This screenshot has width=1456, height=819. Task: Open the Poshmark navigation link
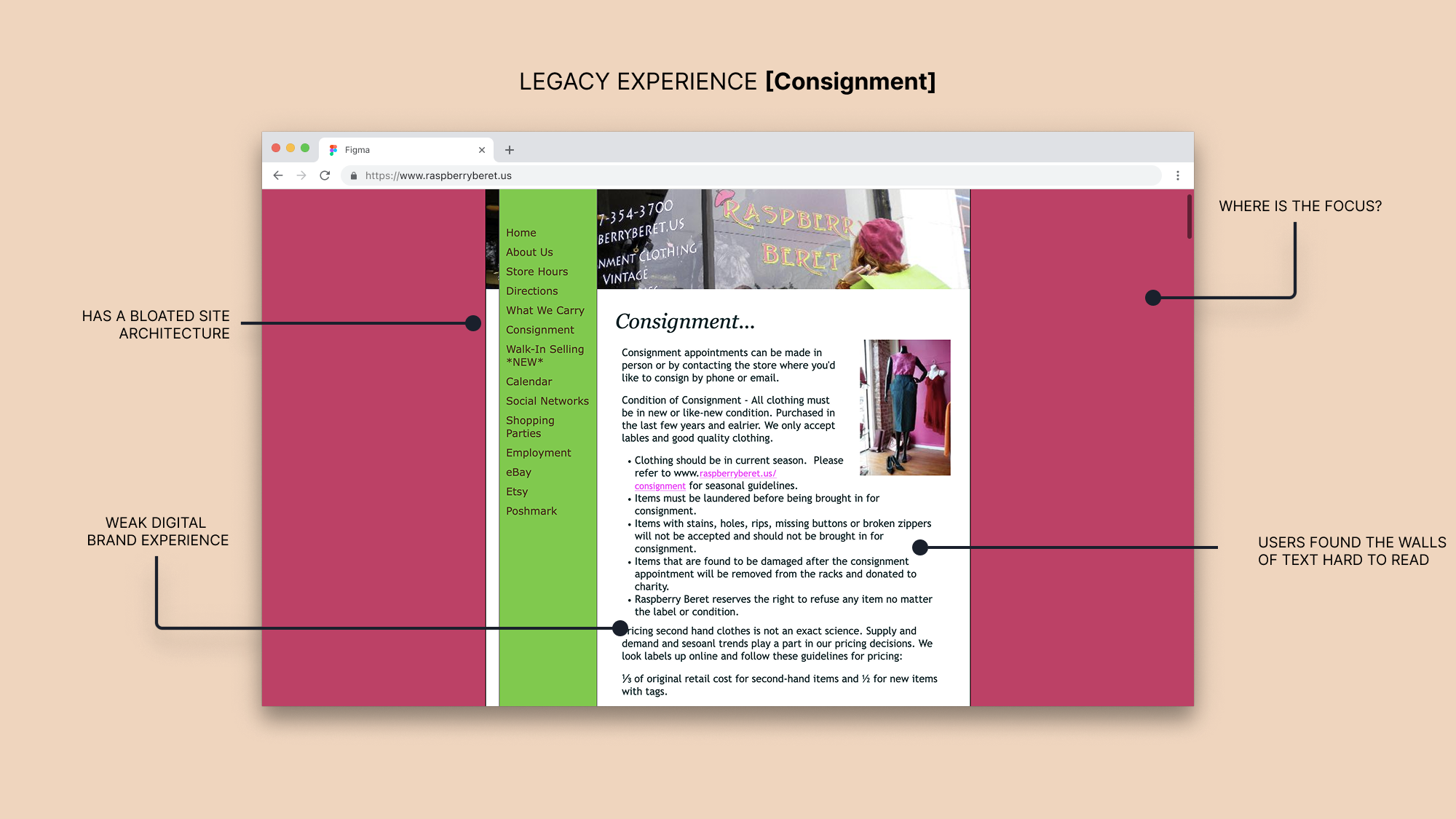[x=531, y=511]
